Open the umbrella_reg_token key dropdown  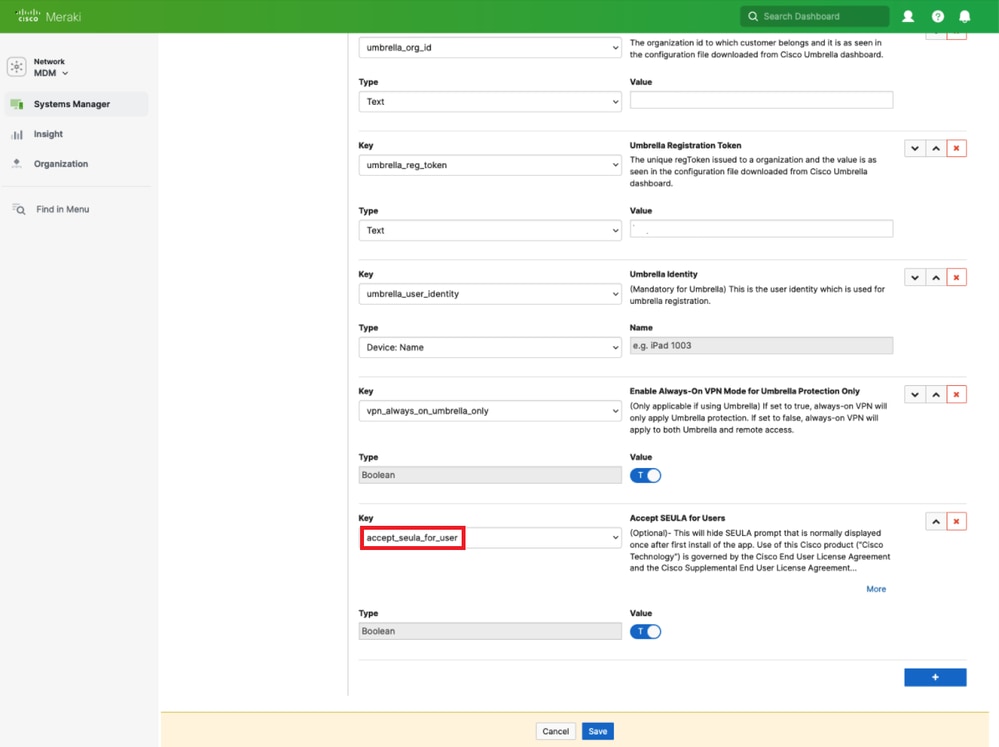pos(489,164)
